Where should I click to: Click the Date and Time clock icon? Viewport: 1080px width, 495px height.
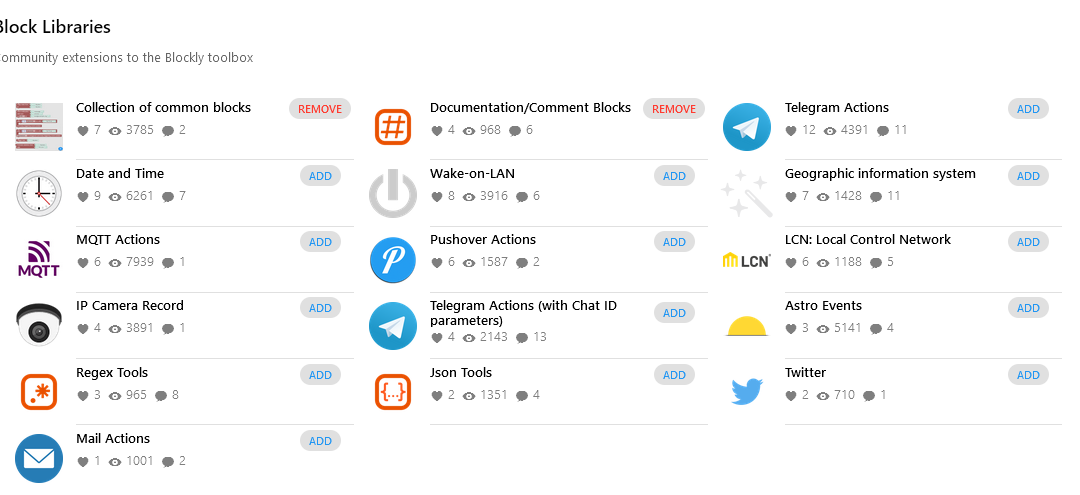pyautogui.click(x=39, y=193)
